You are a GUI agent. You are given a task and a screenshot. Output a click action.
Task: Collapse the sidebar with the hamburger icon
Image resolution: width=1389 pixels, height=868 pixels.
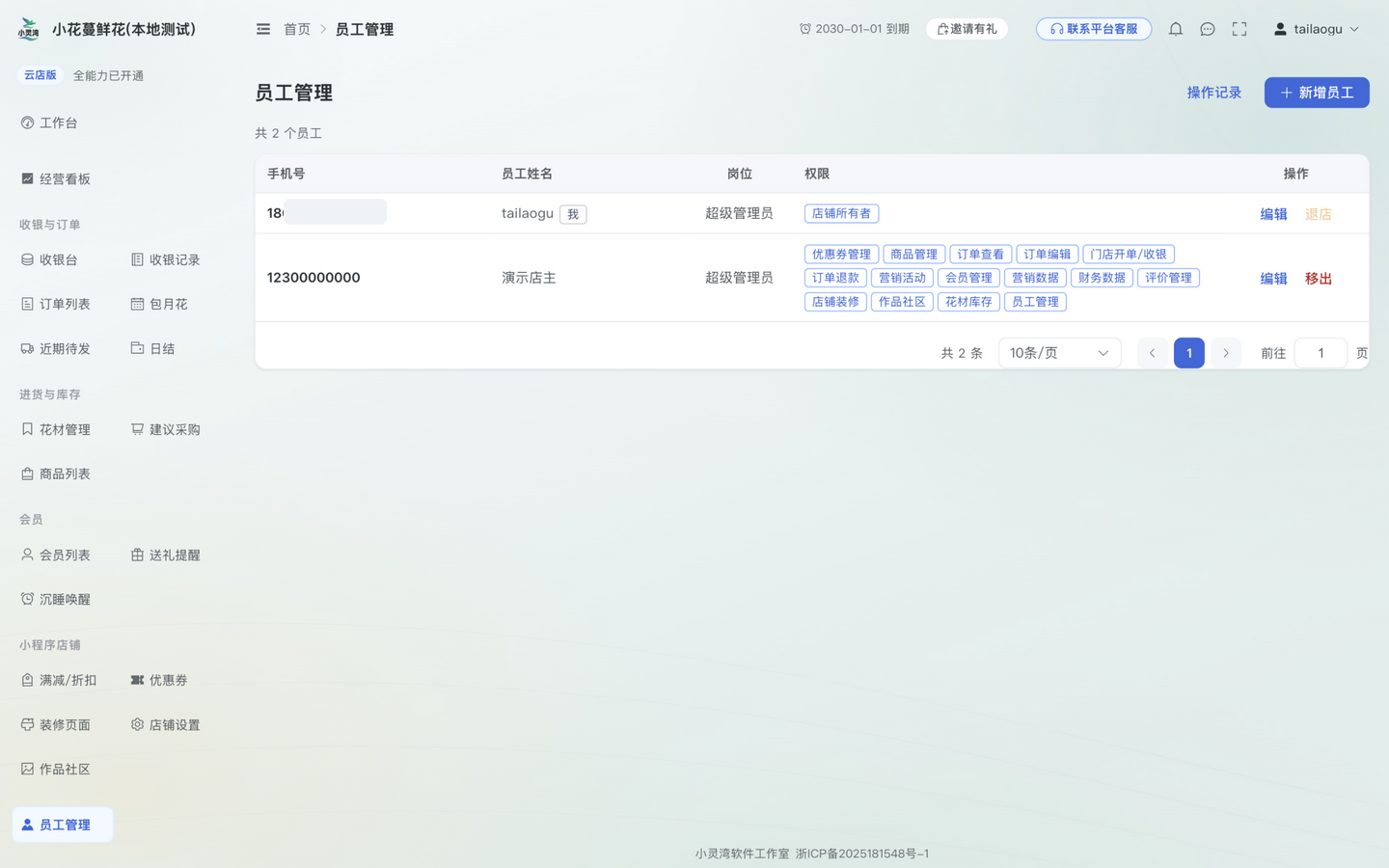coord(263,29)
